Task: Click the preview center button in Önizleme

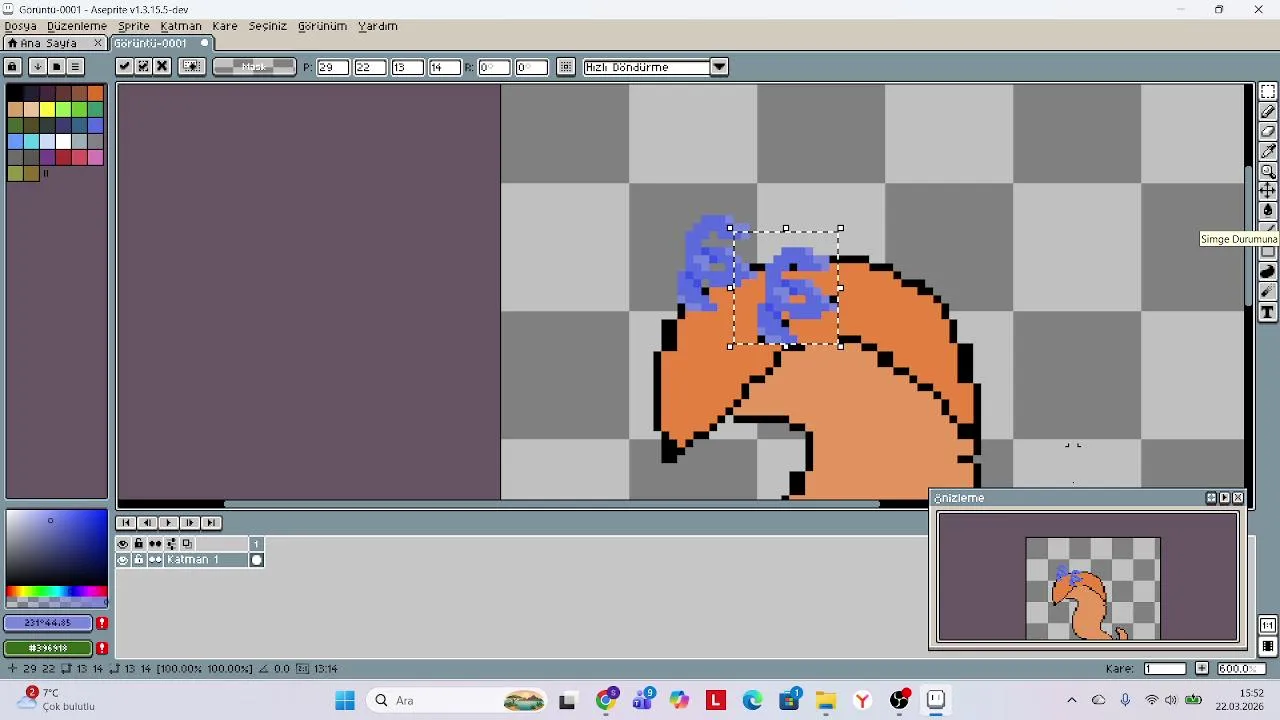Action: (1211, 498)
